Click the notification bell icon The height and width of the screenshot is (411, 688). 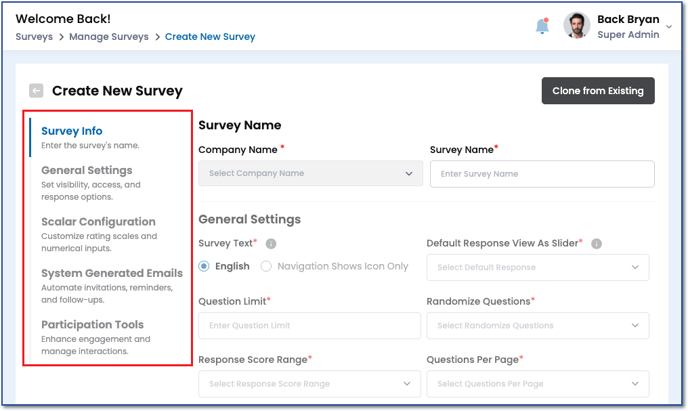(x=542, y=26)
